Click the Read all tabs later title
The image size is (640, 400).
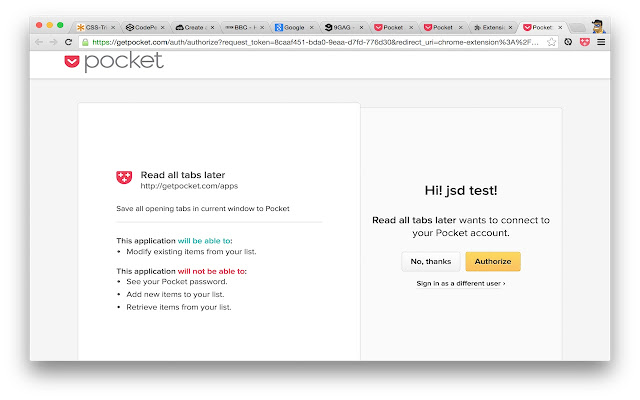click(x=183, y=175)
